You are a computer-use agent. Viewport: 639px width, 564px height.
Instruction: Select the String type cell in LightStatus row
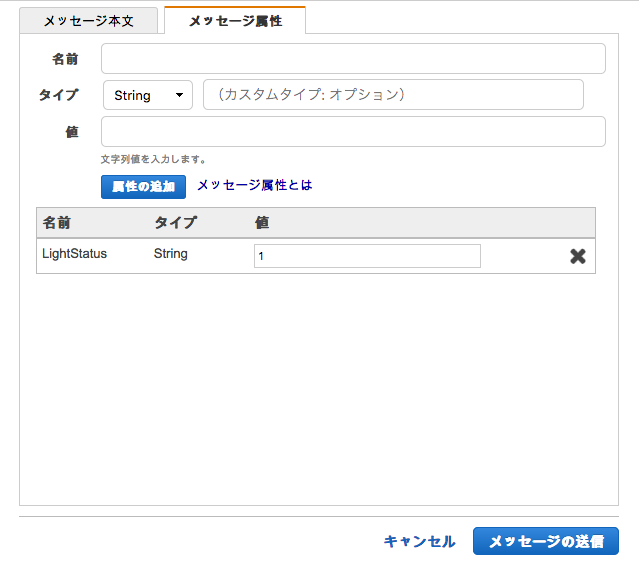tap(171, 254)
